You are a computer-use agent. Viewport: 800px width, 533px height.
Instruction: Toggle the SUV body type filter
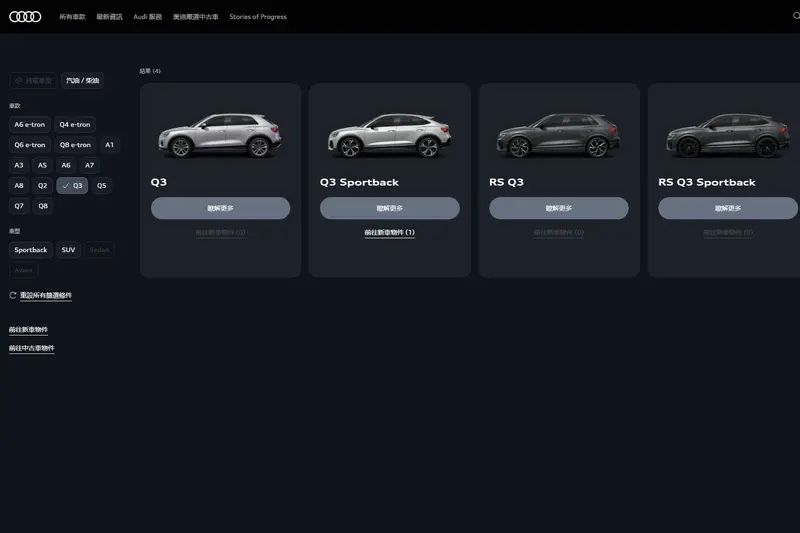[68, 250]
